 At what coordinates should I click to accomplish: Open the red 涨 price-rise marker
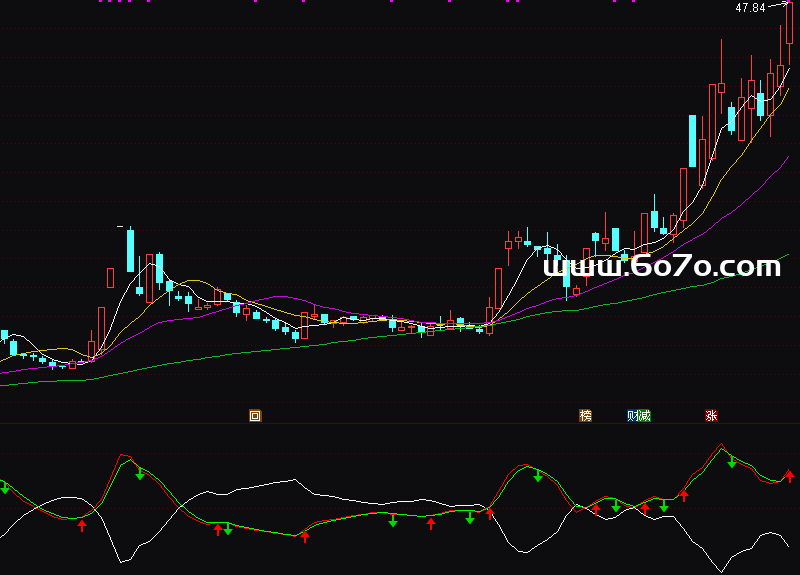(711, 416)
